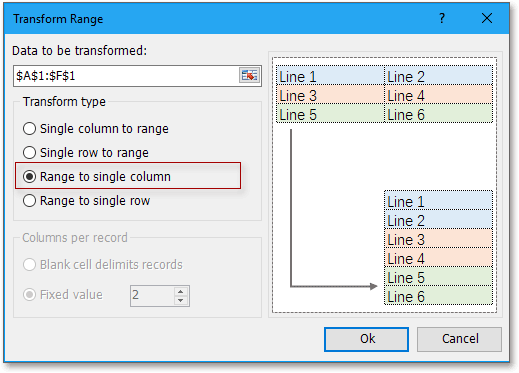Click the Fixed value number field

click(x=152, y=296)
